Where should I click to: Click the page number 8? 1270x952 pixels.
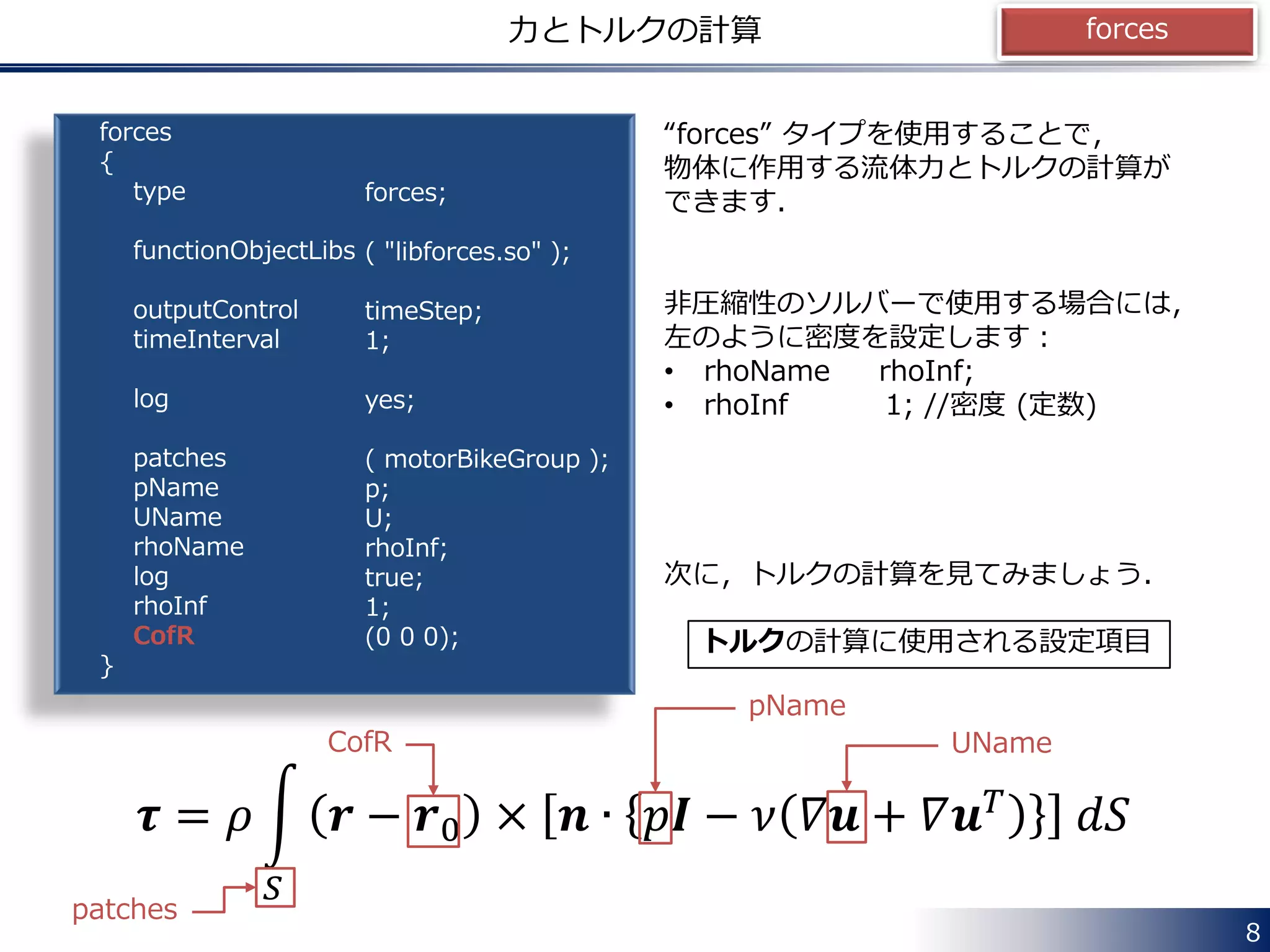tap(1253, 932)
